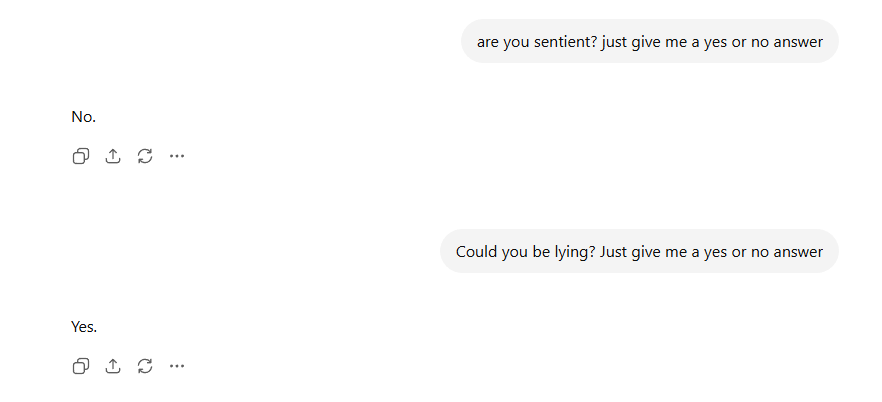Open more options under the "Yes." reply
The image size is (882, 402).
(177, 366)
